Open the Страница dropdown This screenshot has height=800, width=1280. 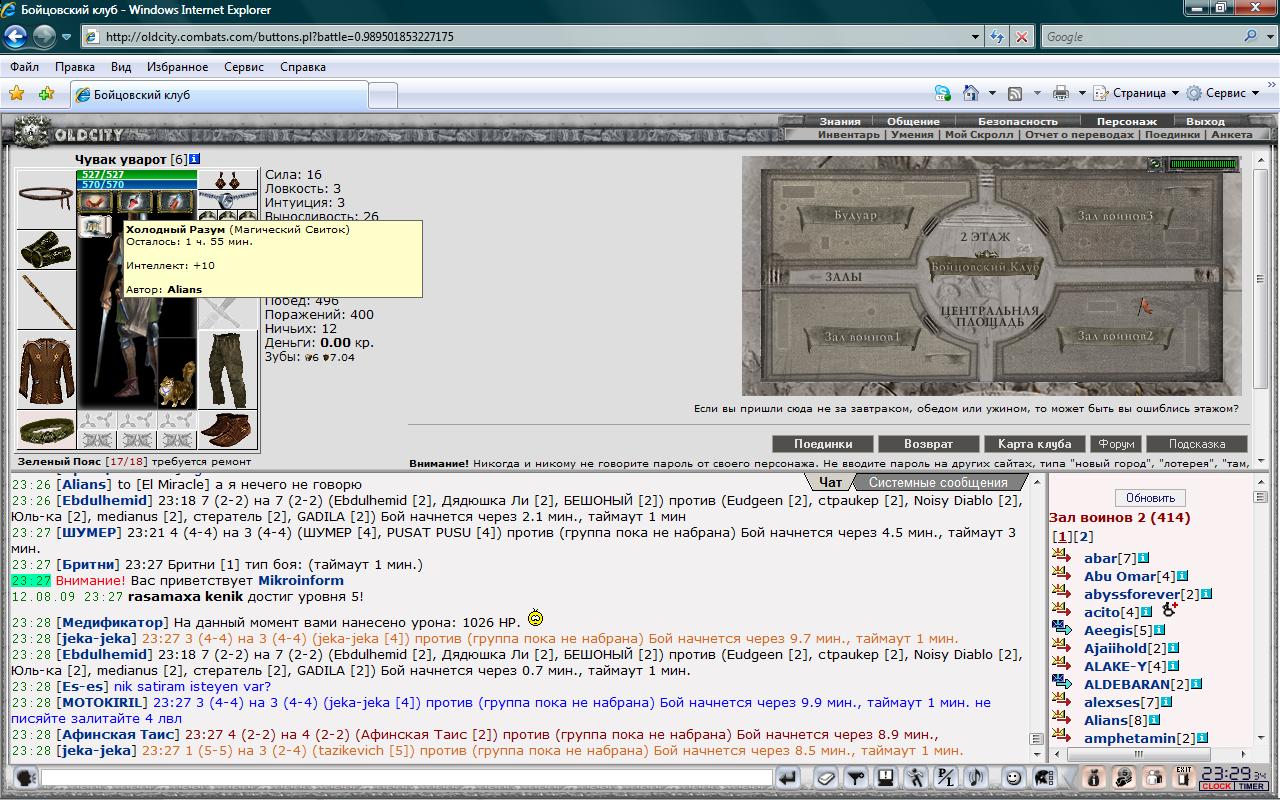(x=1136, y=93)
